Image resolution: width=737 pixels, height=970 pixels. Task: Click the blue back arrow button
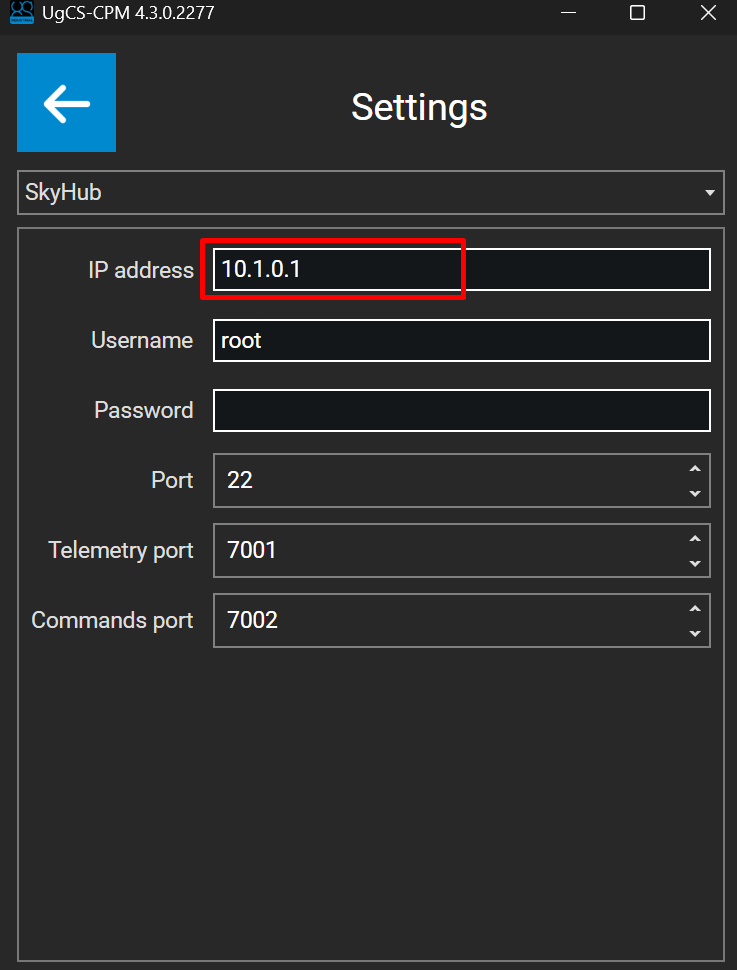point(66,103)
